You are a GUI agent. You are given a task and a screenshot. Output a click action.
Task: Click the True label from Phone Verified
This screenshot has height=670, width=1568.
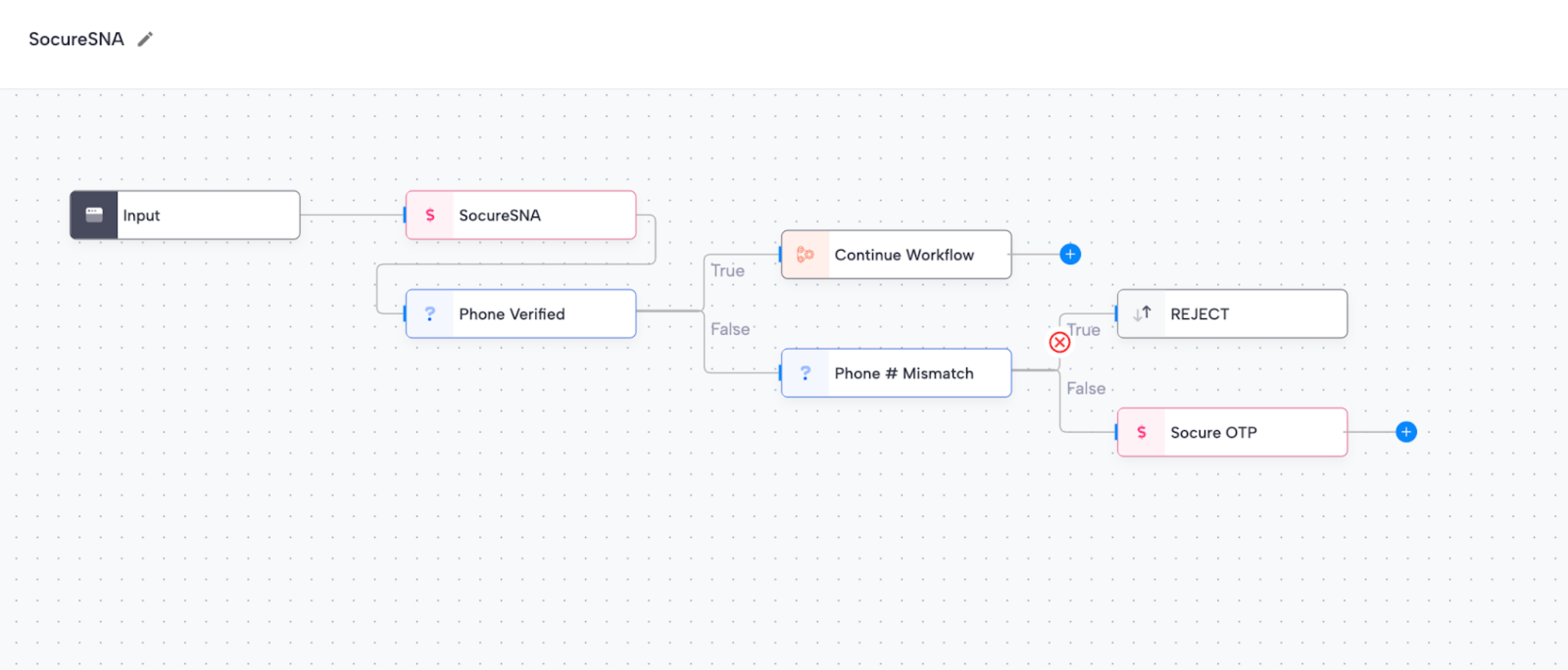tap(727, 271)
